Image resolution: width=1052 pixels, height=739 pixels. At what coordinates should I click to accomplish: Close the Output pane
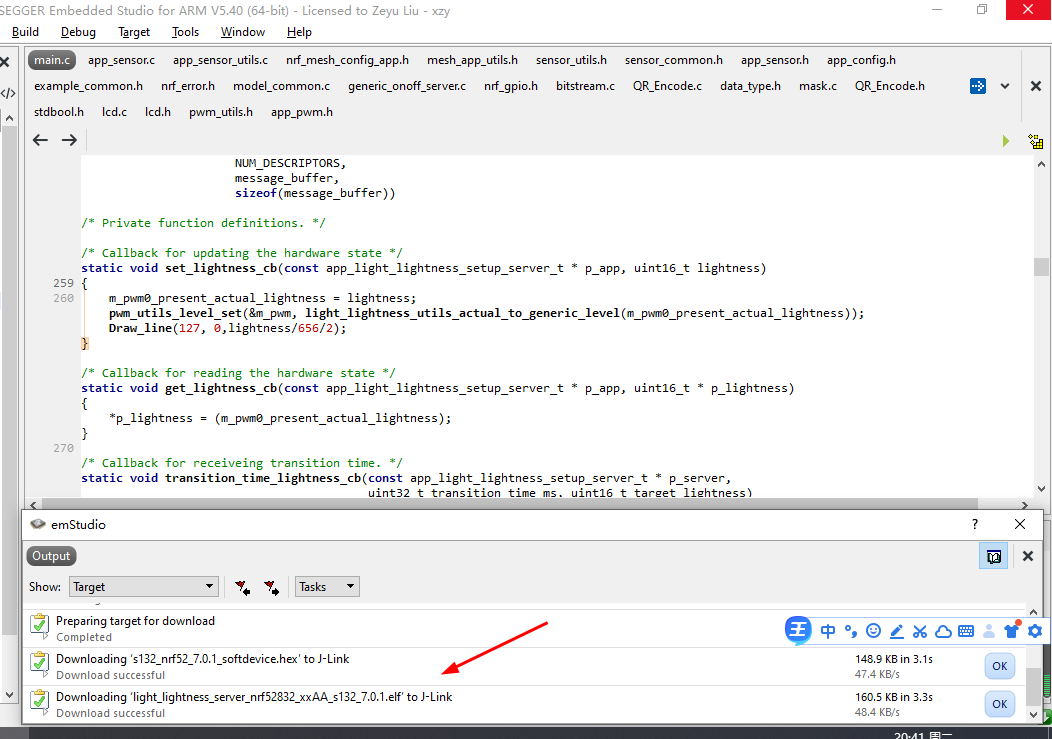1027,556
